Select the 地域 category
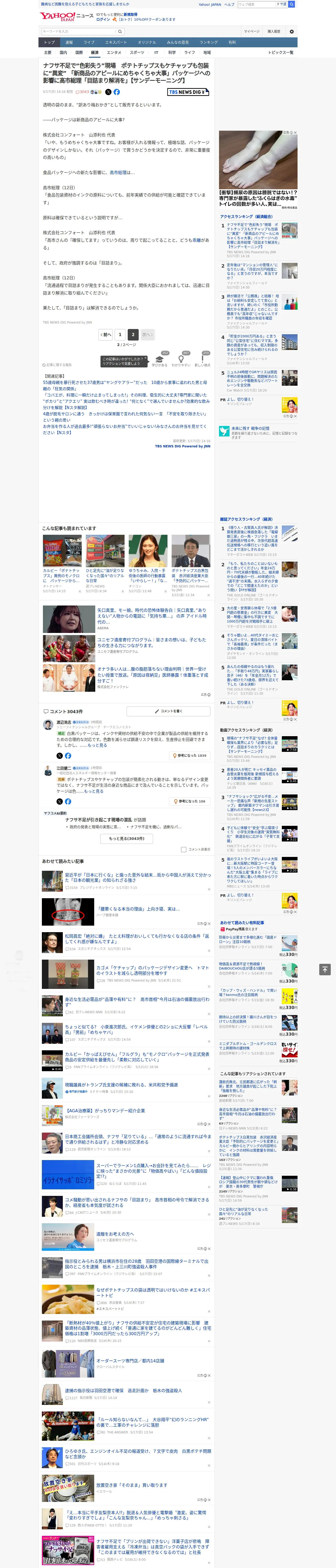 pos(207,52)
